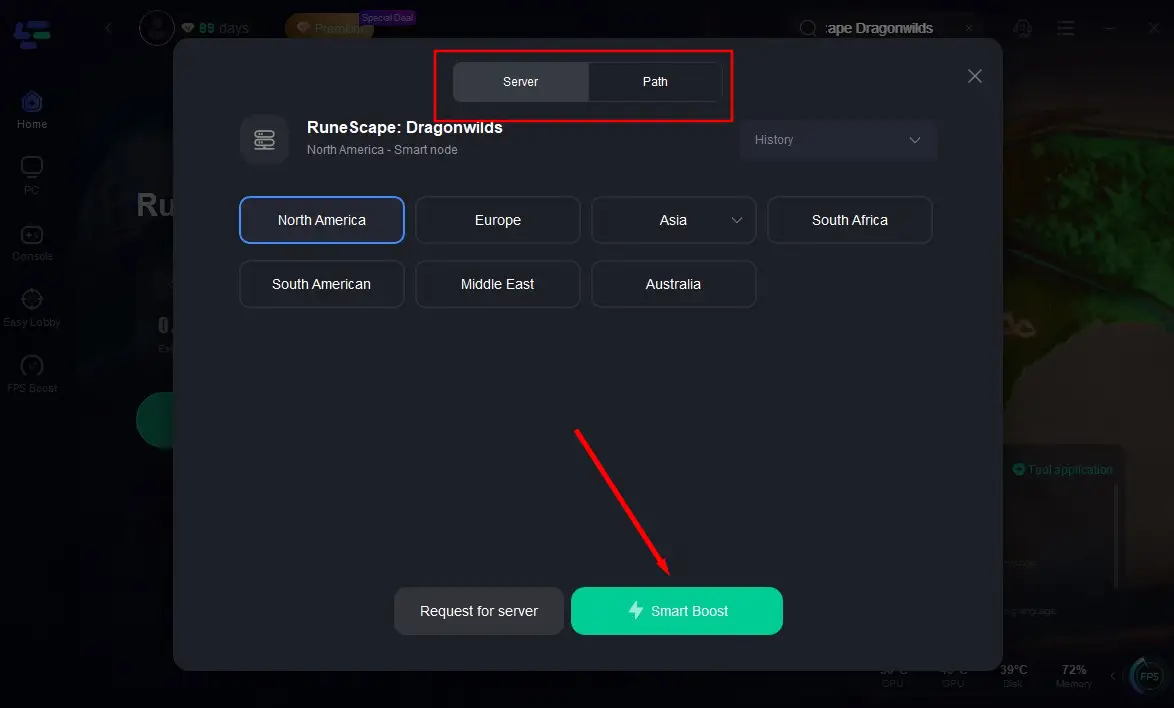The image size is (1174, 708).
Task: Click the search magnifier icon
Action: (808, 28)
